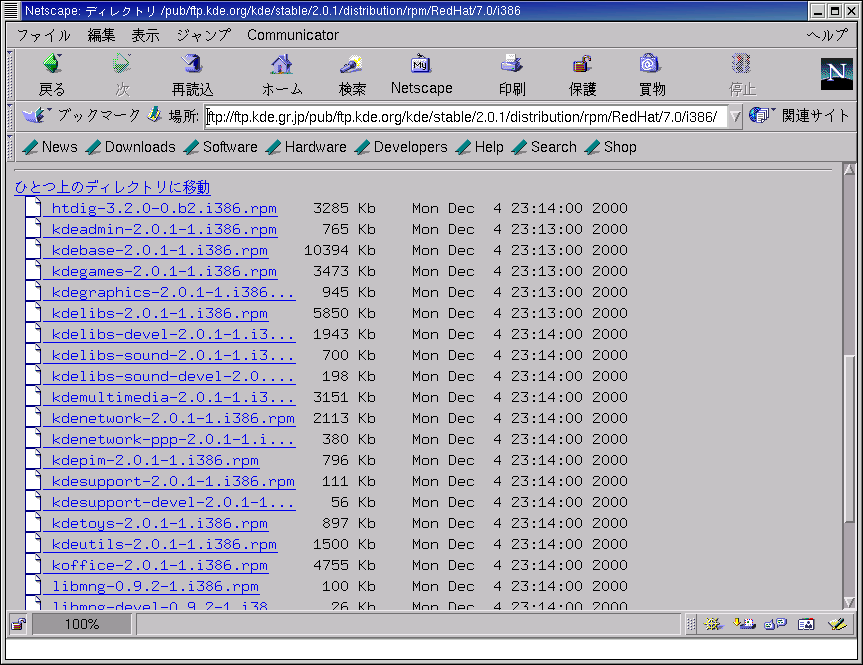This screenshot has height=665, width=863.
Task: Open the 編集 (Edit) menu
Action: (x=101, y=35)
